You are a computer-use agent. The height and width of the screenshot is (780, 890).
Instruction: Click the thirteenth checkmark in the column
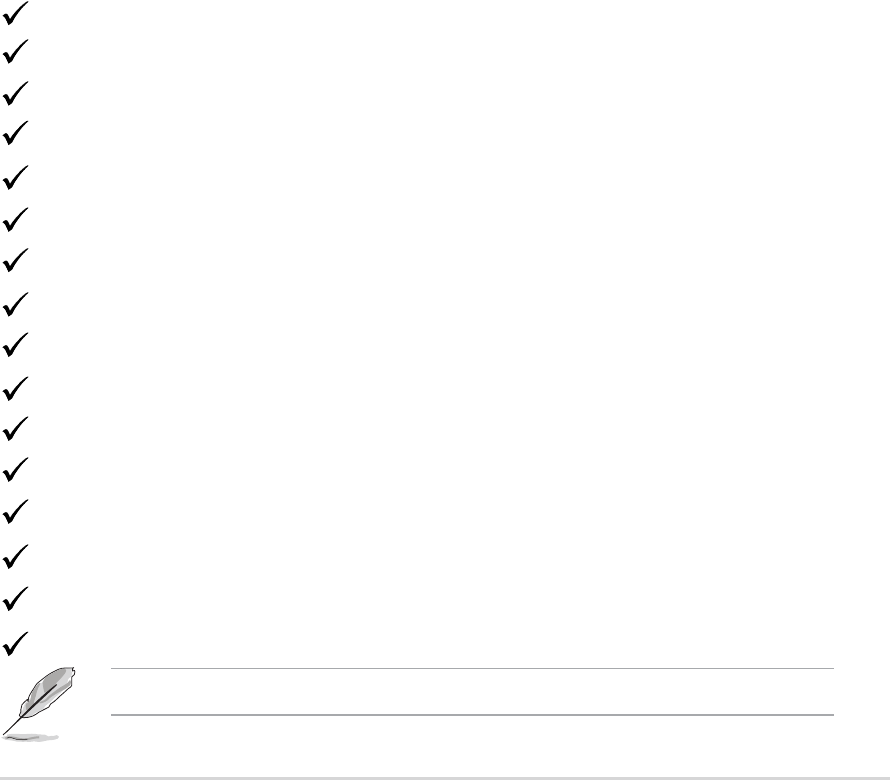(16, 512)
